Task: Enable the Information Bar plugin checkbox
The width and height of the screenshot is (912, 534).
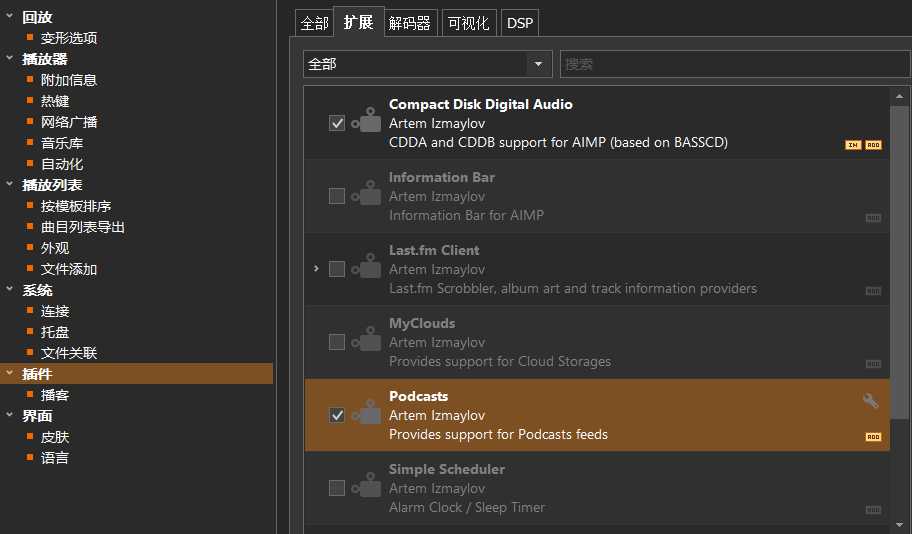Action: click(337, 196)
